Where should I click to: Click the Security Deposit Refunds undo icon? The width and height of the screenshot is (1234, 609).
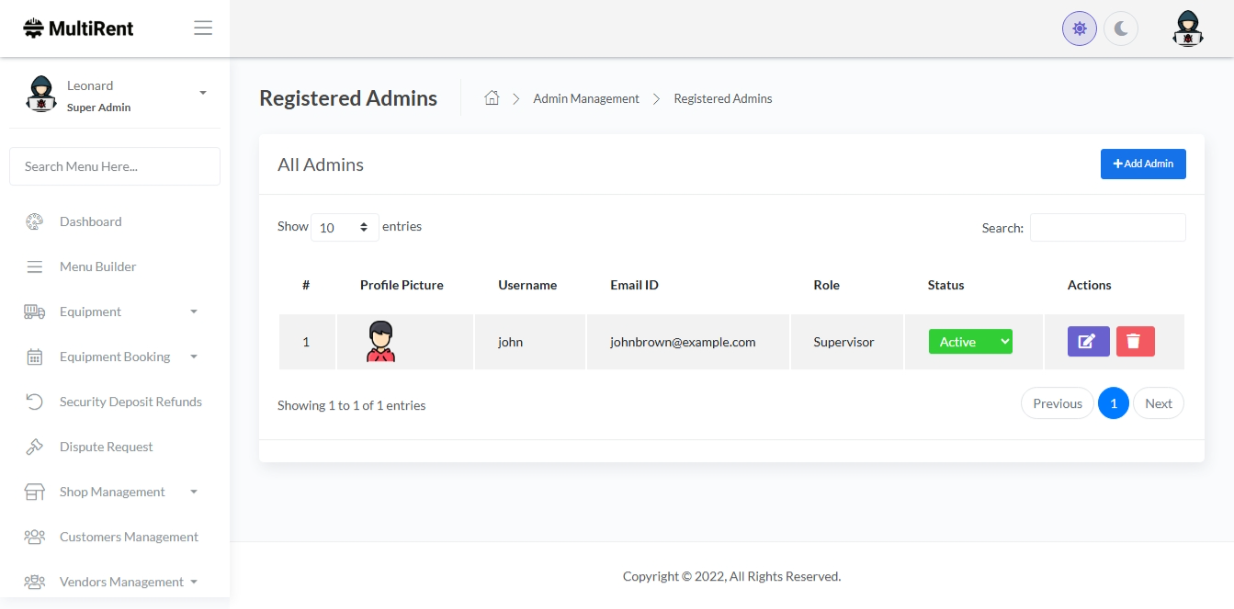coord(34,402)
